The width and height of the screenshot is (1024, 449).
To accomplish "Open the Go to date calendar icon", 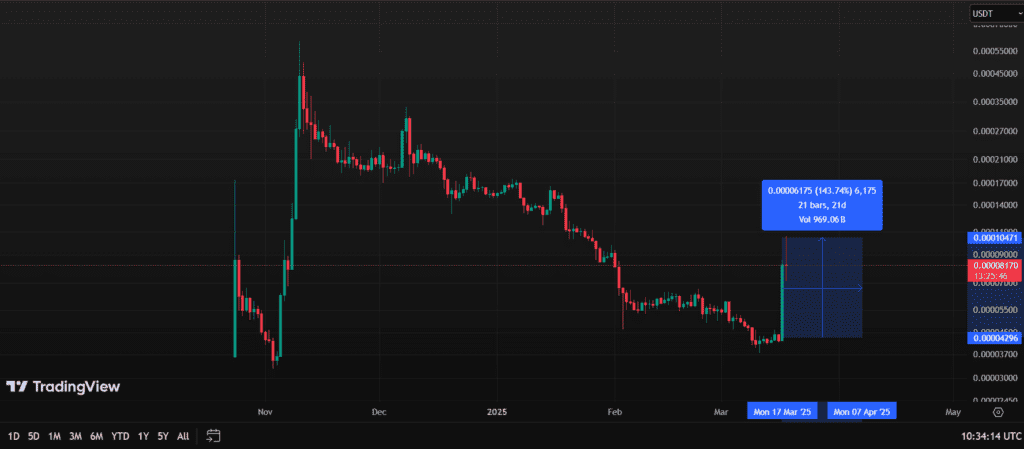I will pos(213,436).
